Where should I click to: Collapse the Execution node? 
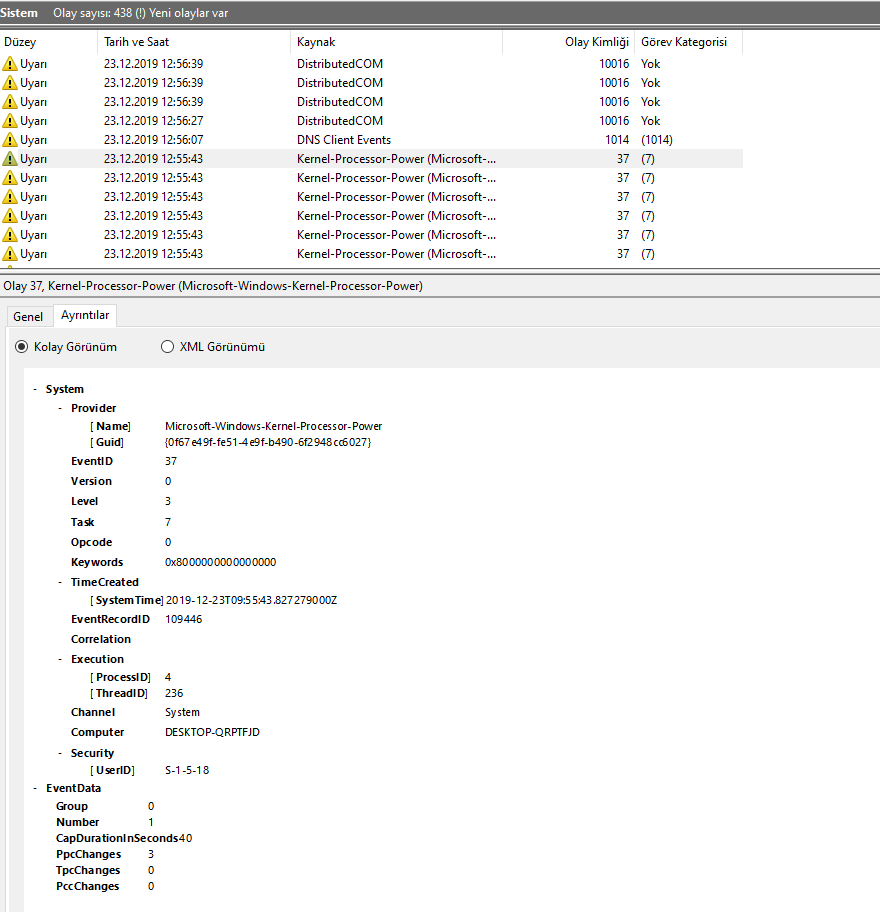60,659
